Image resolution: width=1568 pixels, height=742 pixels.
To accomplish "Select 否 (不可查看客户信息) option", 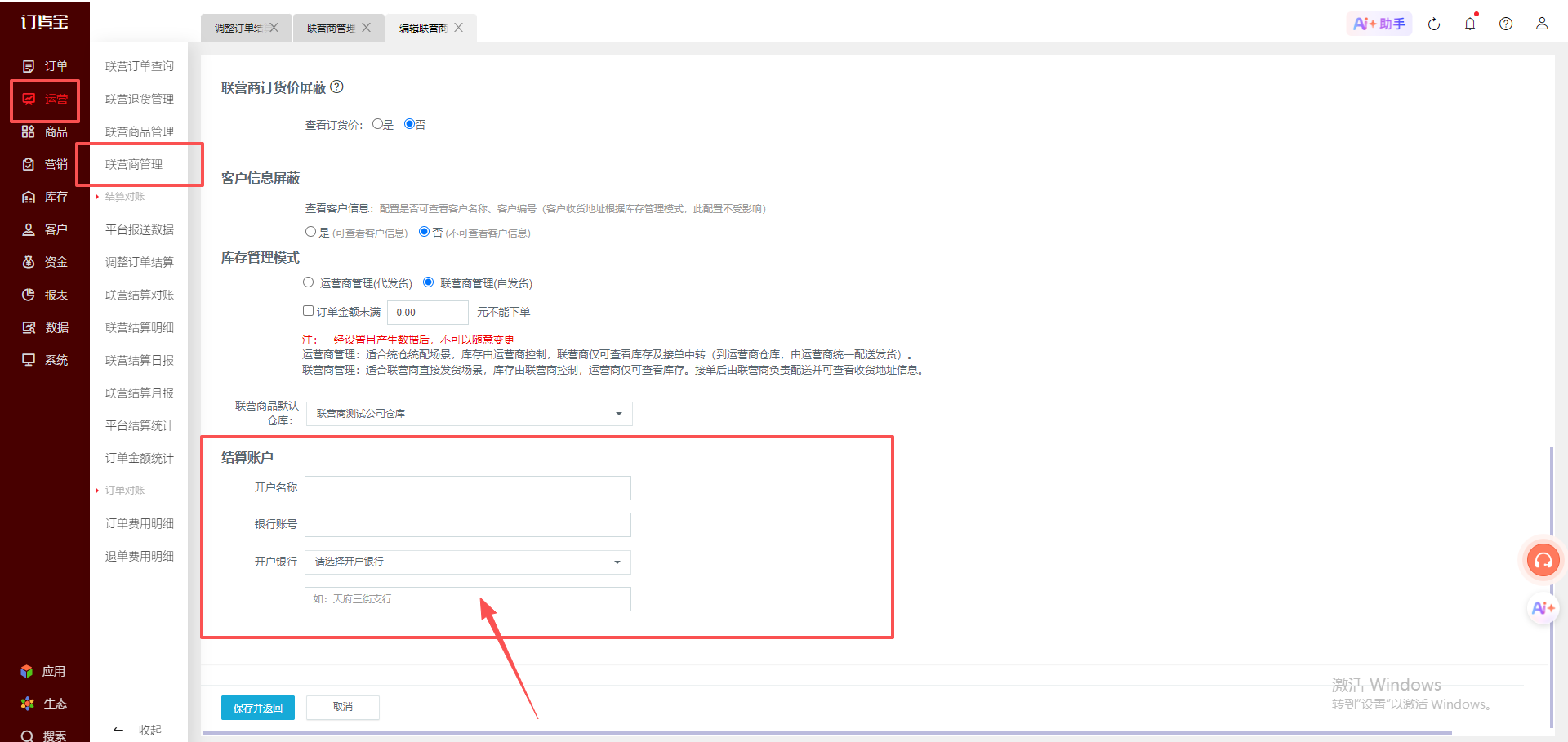I will pyautogui.click(x=424, y=232).
